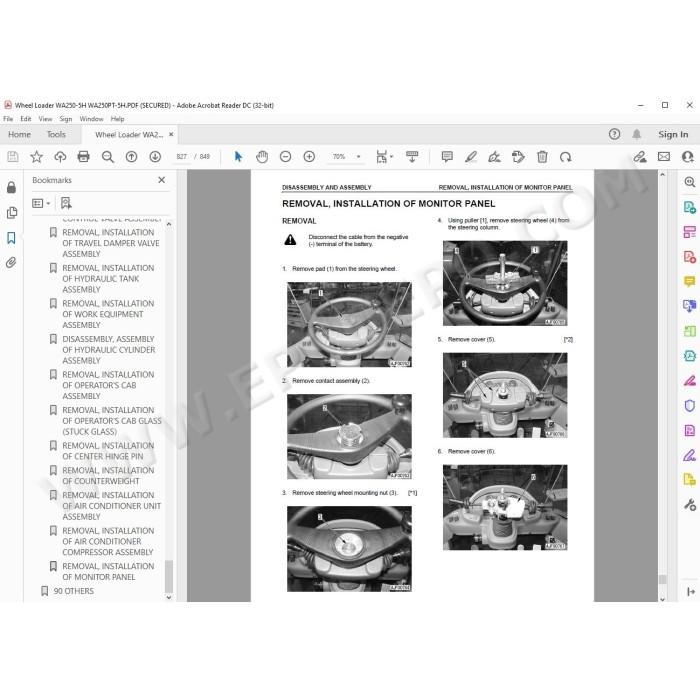Open bookmark Removal, Installation of Monitor Panel

coord(108,571)
